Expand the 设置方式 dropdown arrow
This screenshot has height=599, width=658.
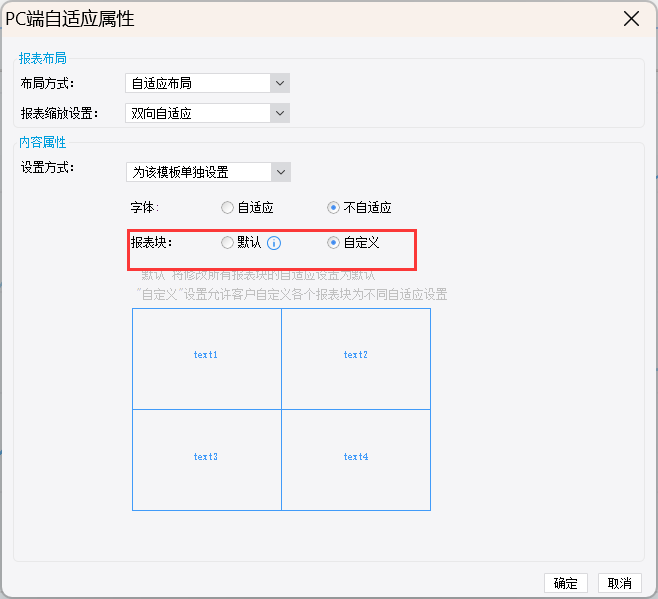[281, 172]
